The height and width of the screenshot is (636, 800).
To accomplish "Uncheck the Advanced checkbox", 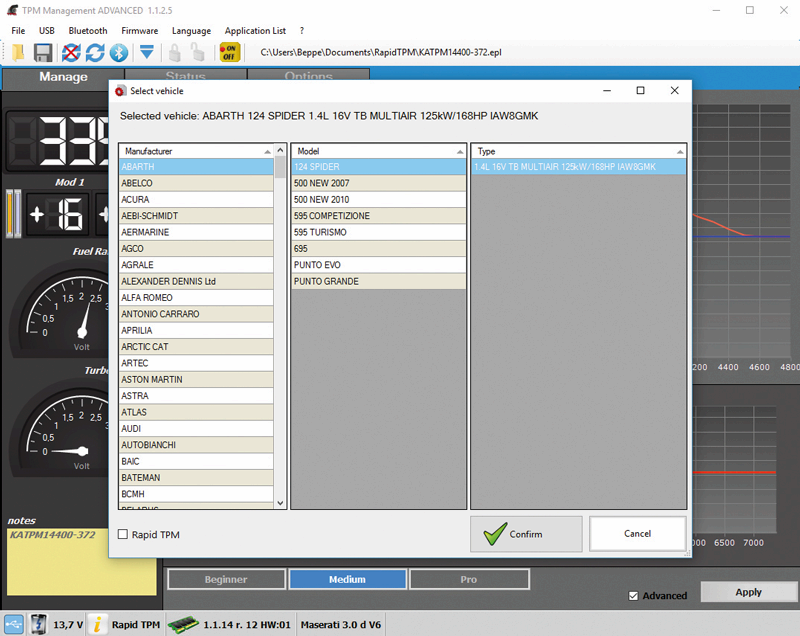I will click(633, 596).
